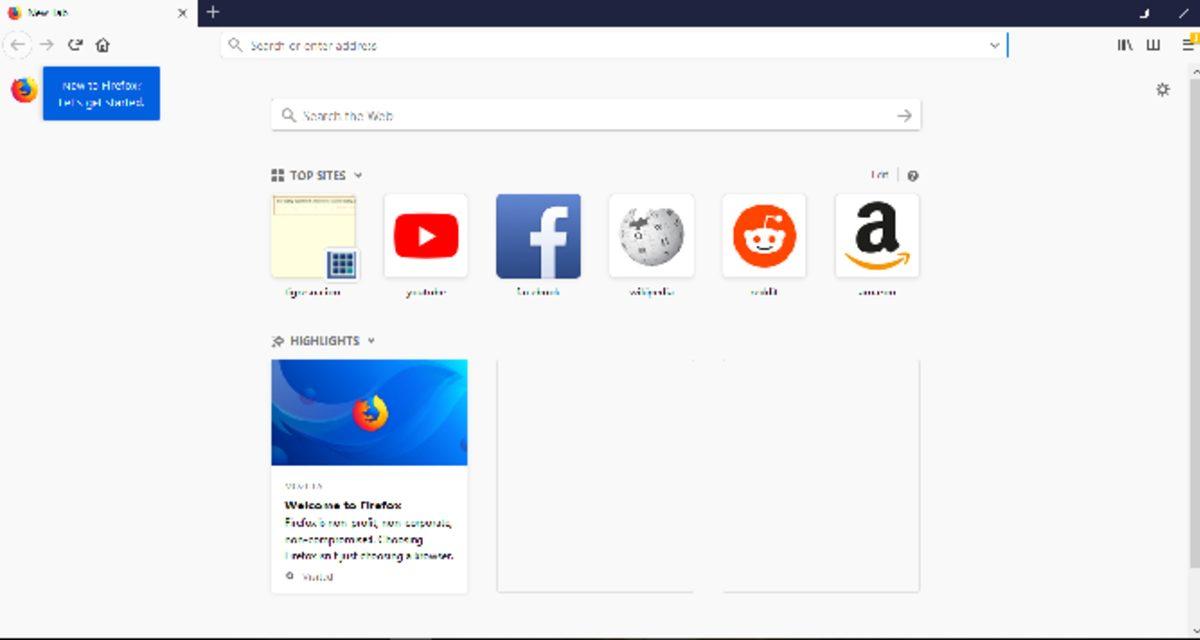The height and width of the screenshot is (640, 1200).
Task: Click the Back navigation arrow
Action: pyautogui.click(x=18, y=45)
